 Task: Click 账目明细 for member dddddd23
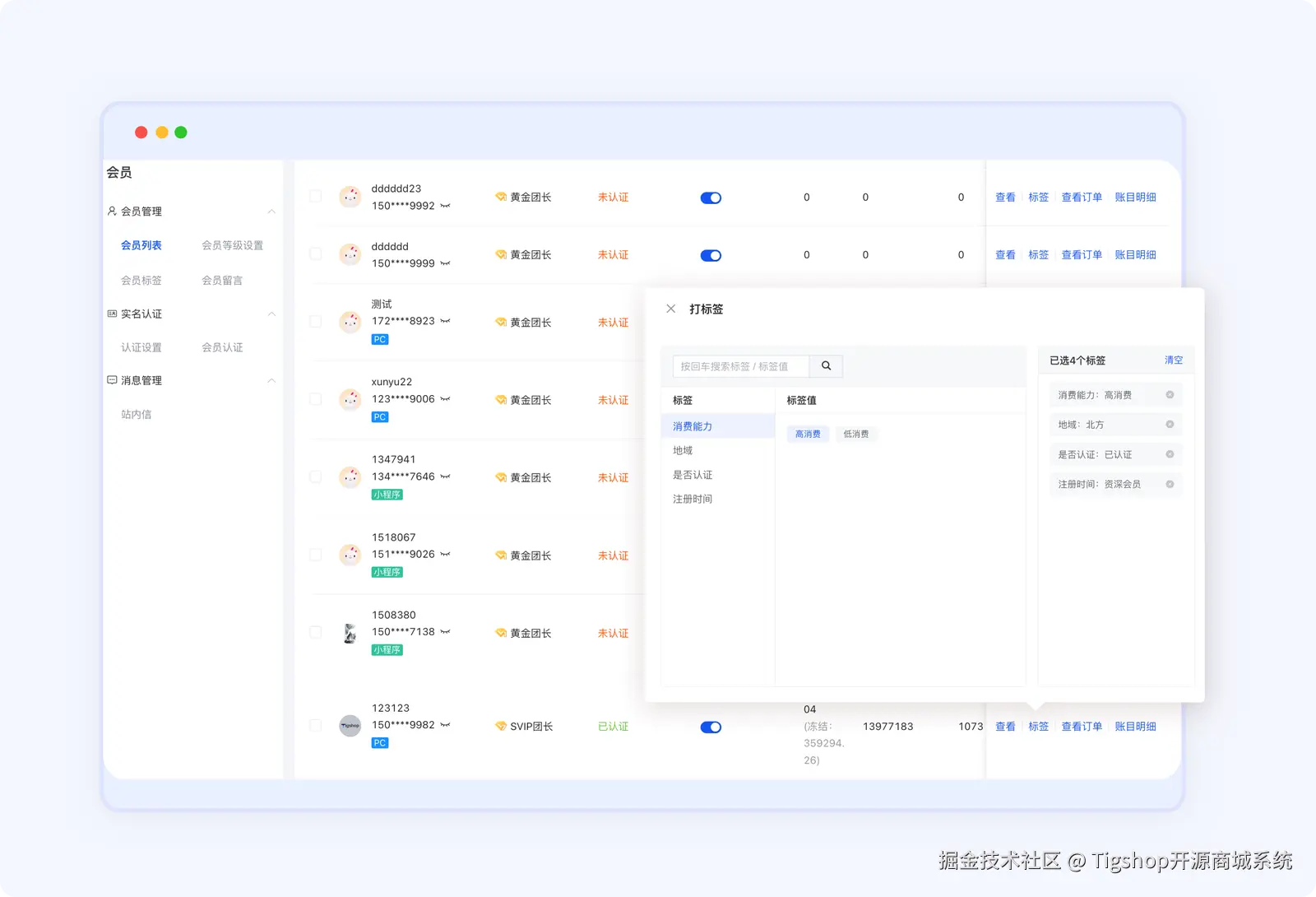(x=1135, y=198)
